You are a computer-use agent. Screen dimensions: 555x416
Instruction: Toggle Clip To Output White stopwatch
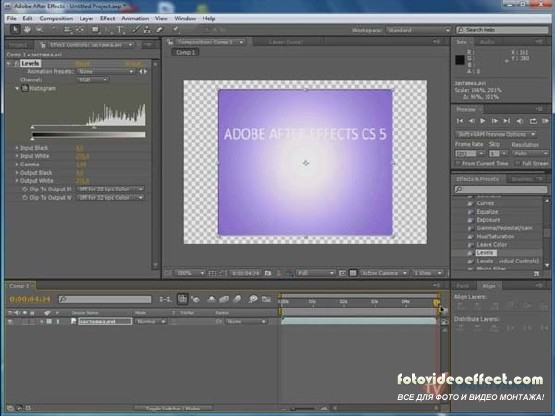(25, 198)
